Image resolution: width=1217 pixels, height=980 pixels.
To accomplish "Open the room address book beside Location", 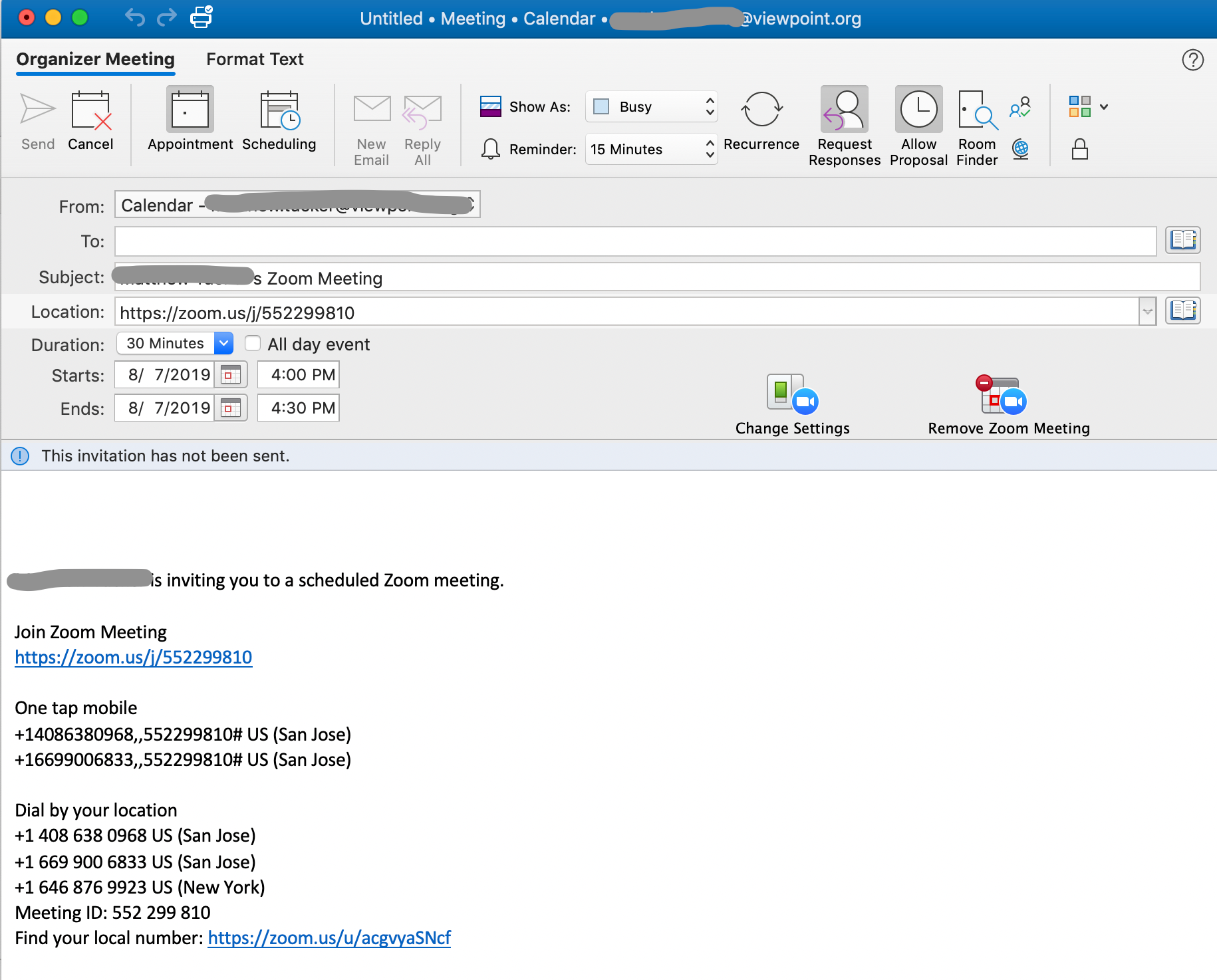I will 1183,310.
